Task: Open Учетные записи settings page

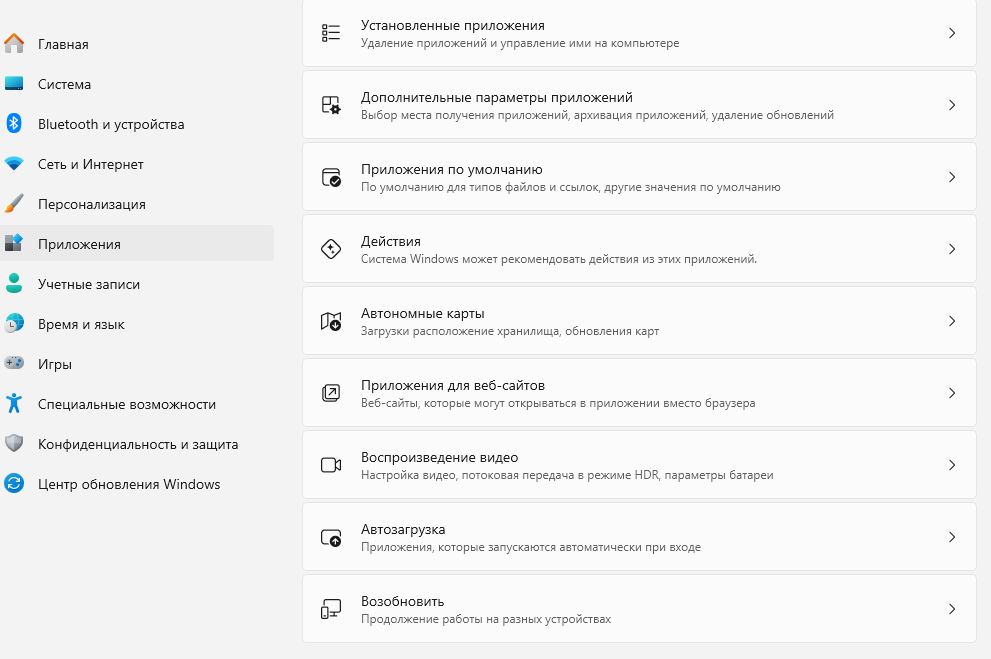Action: [89, 284]
